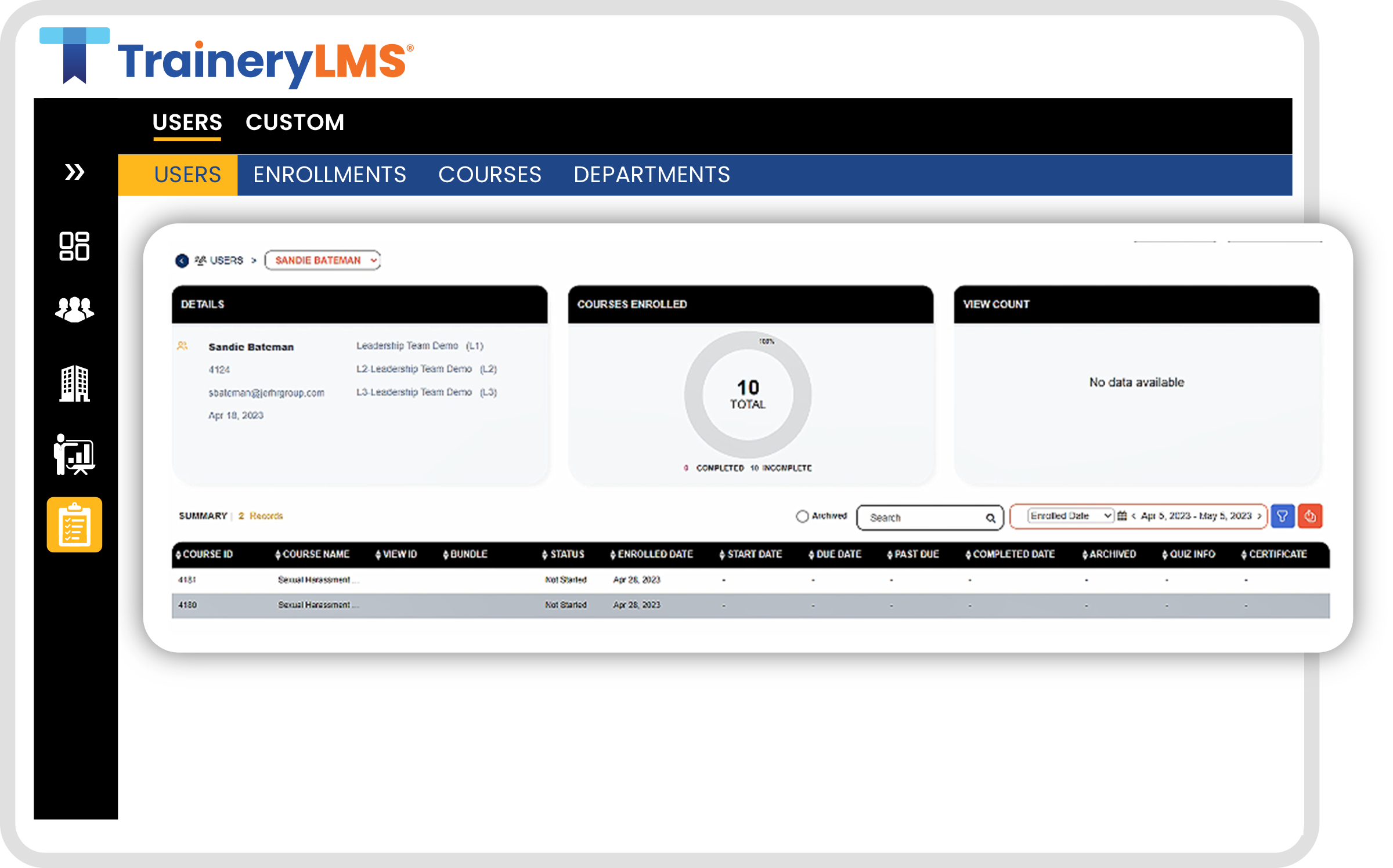Click the Sandie Bateman name in Details

click(251, 347)
